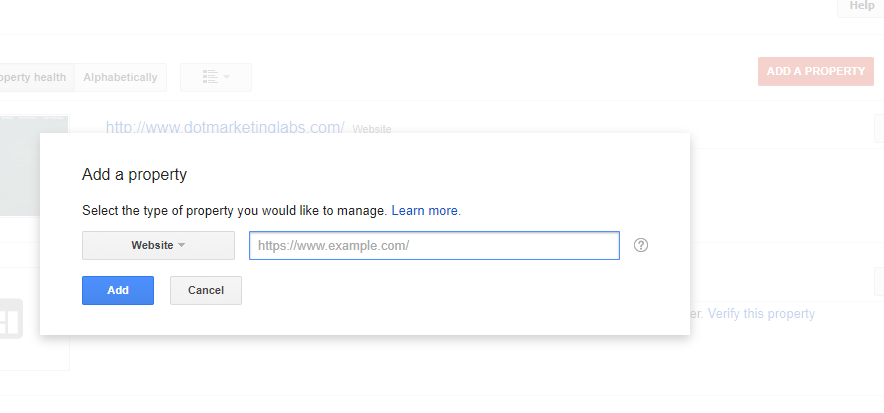Click the question mark help icon
Image resolution: width=884 pixels, height=413 pixels.
click(x=642, y=245)
